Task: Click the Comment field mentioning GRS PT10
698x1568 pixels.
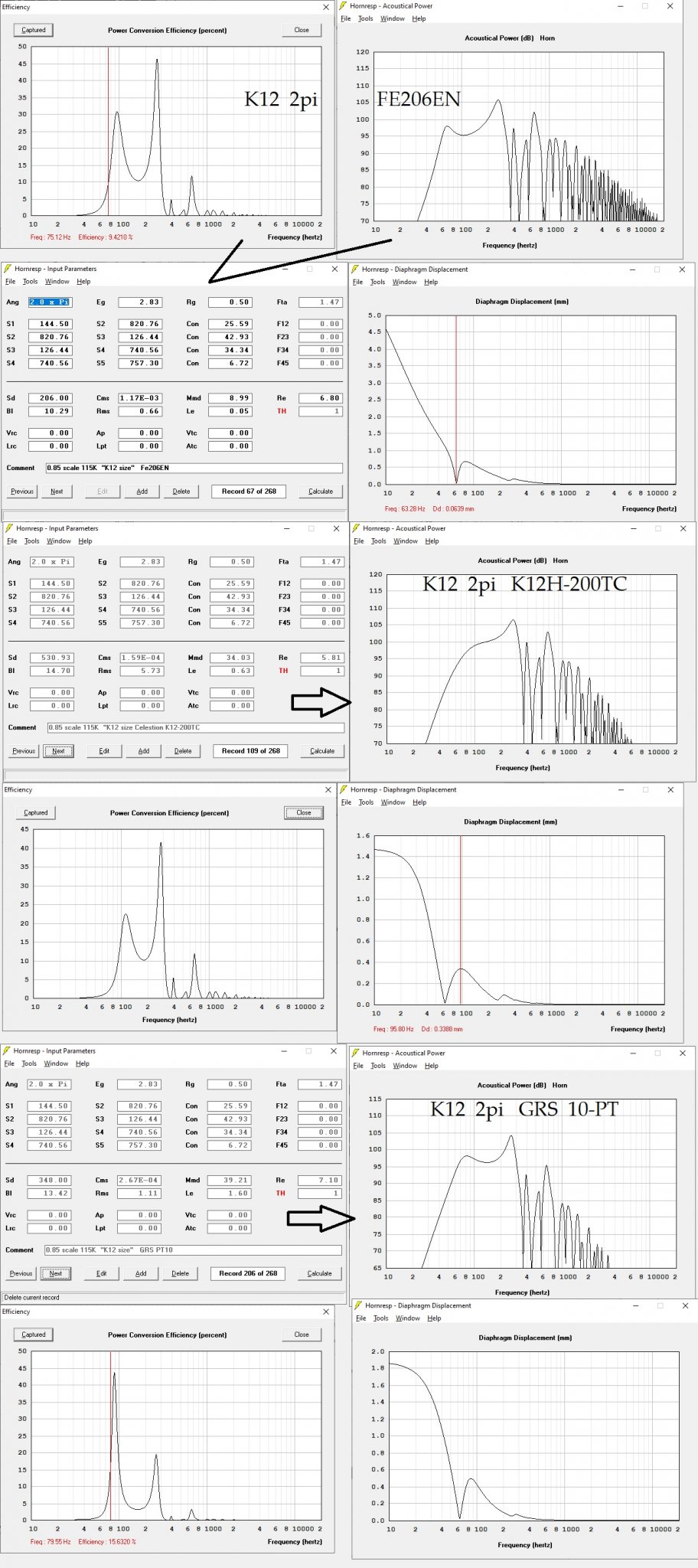Action: [x=193, y=1249]
